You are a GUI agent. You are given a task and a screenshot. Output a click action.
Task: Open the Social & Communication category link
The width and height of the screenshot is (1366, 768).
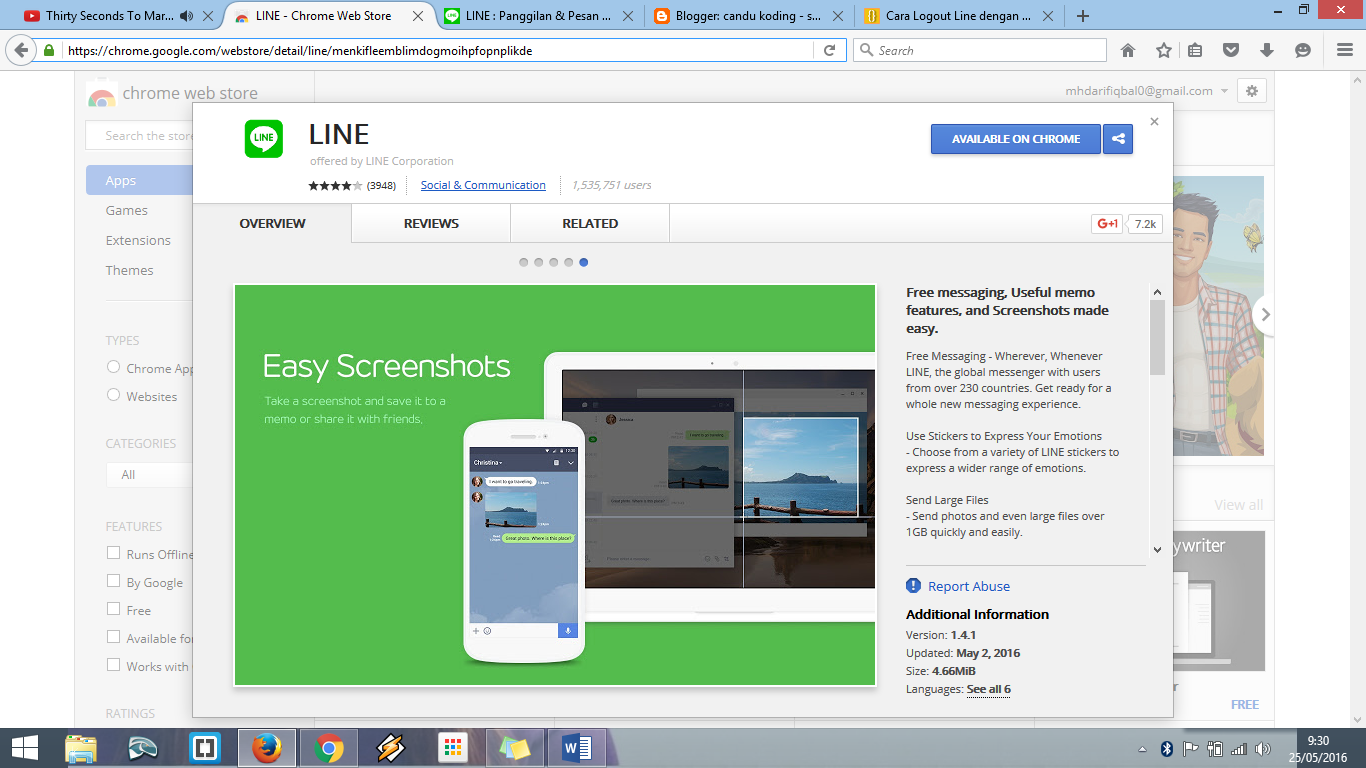pos(483,185)
